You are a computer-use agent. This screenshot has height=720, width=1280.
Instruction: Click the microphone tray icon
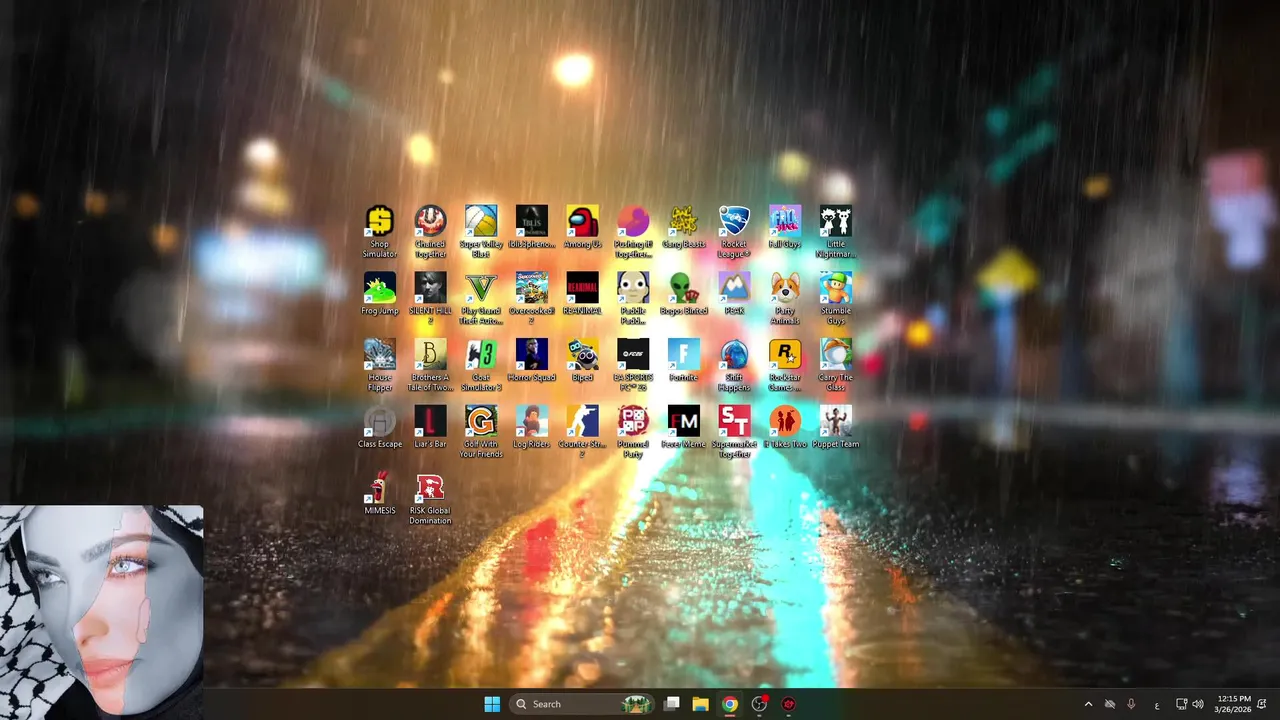[1131, 704]
